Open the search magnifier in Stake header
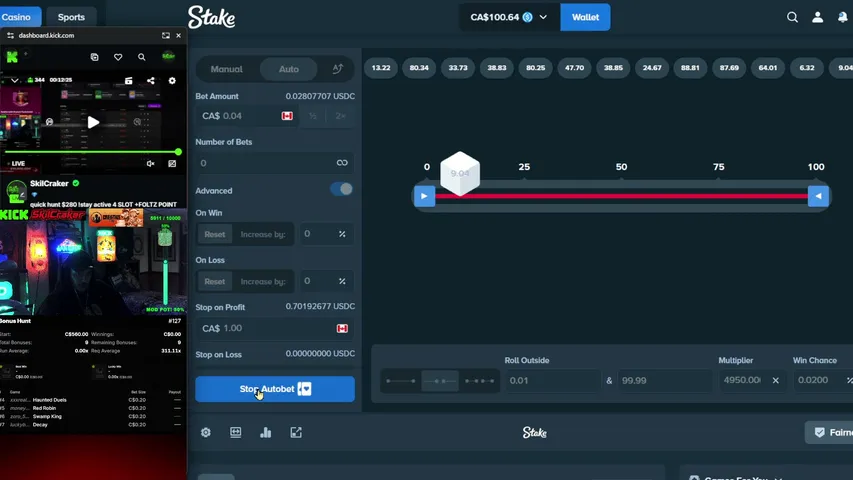The image size is (853, 480). [792, 17]
